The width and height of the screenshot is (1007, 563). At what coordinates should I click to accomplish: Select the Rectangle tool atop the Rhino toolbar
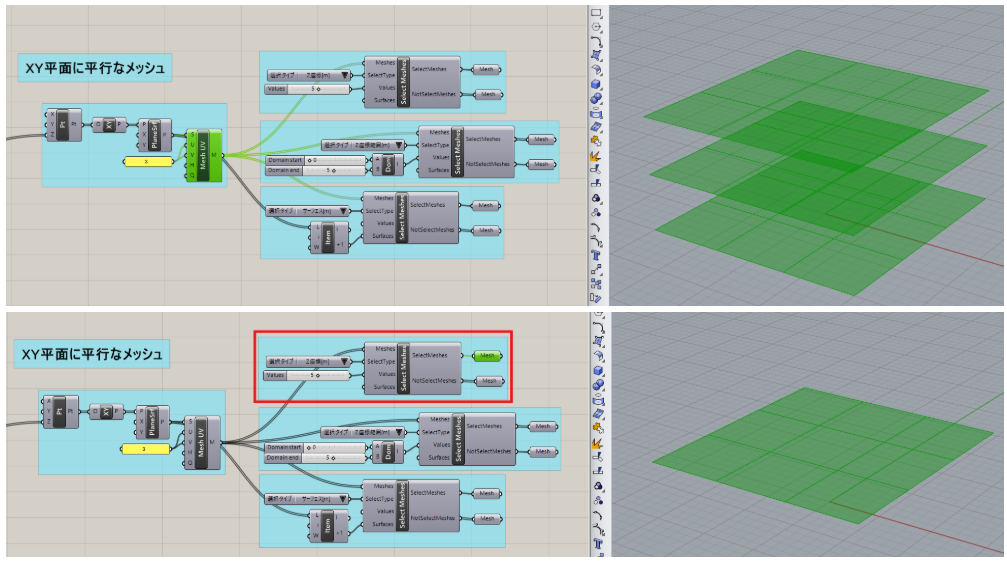point(596,13)
